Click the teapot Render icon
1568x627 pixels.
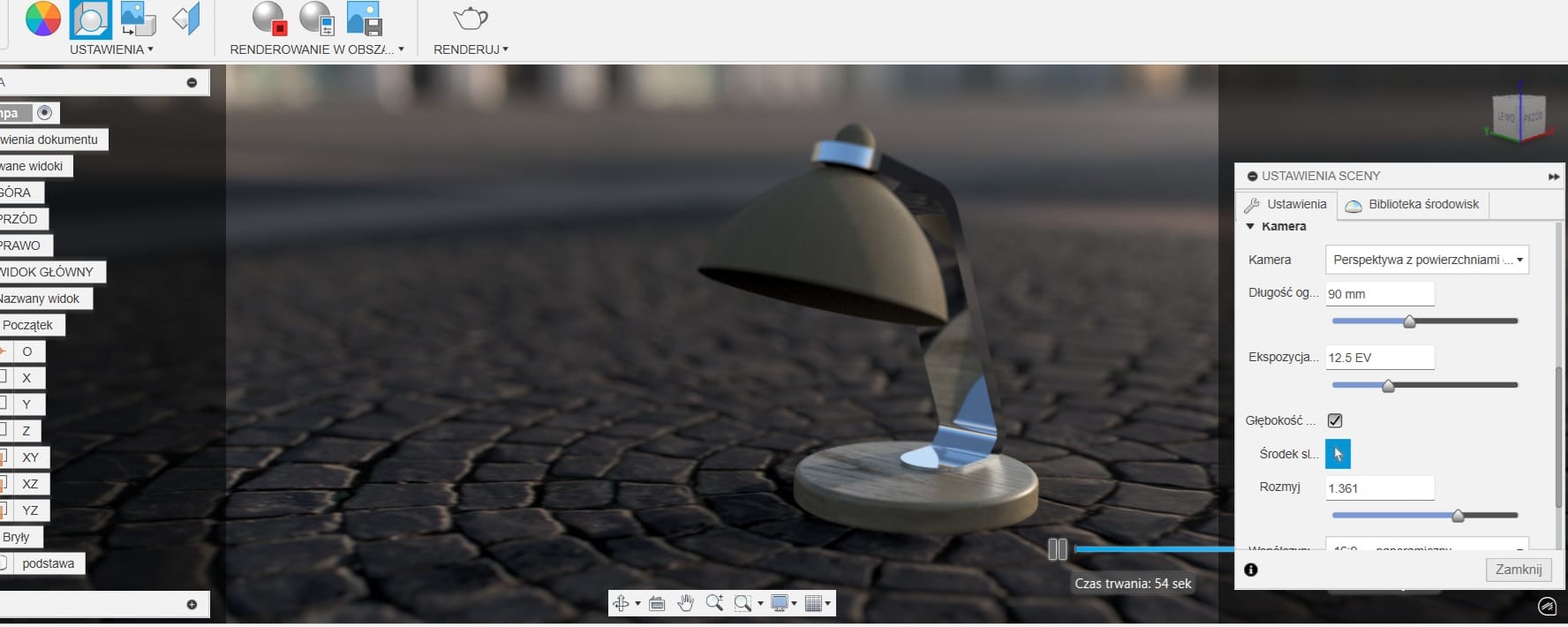coord(470,19)
